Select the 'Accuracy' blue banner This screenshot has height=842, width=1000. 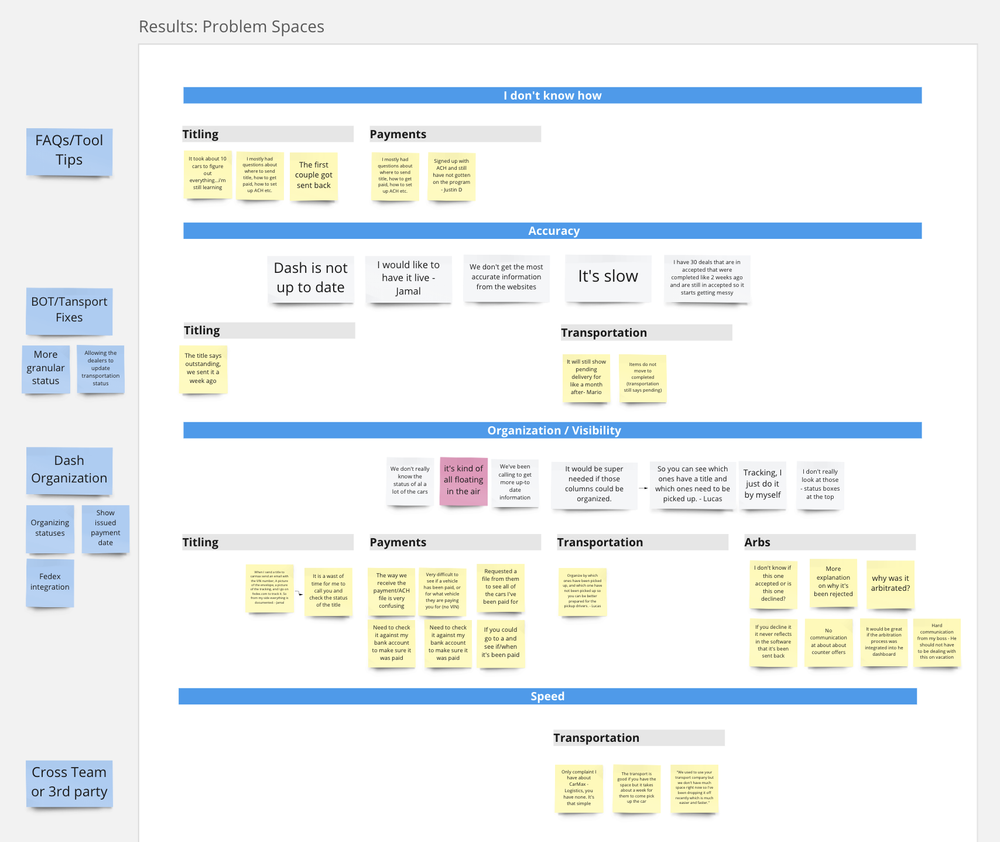(x=552, y=231)
